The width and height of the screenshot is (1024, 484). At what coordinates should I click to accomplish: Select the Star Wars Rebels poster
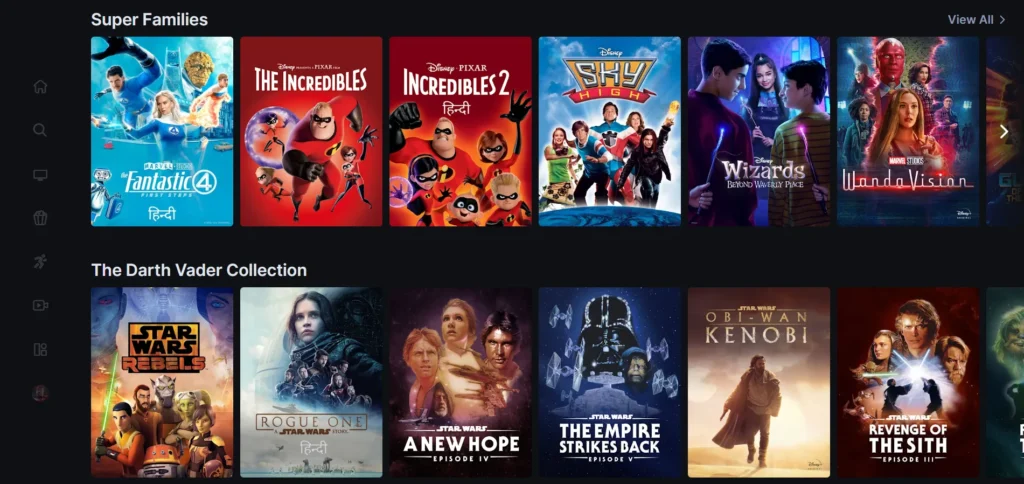click(x=162, y=382)
